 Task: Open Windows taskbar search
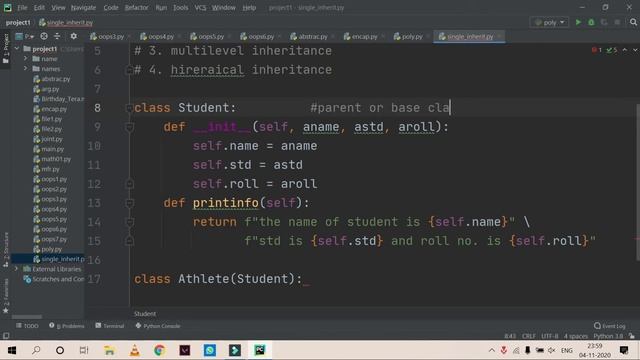pyautogui.click(x=36, y=350)
